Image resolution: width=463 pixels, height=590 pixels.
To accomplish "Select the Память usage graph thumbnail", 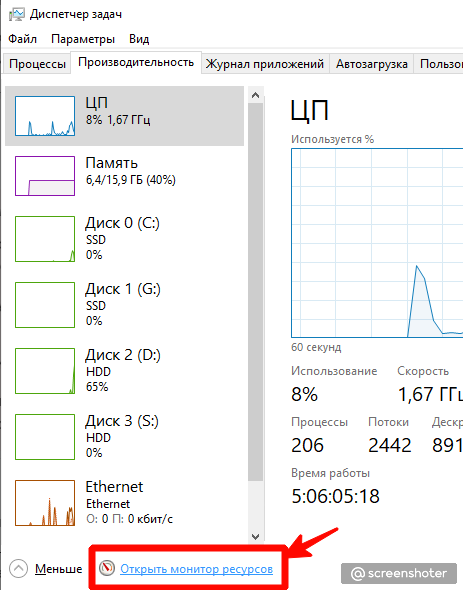I will pos(45,176).
